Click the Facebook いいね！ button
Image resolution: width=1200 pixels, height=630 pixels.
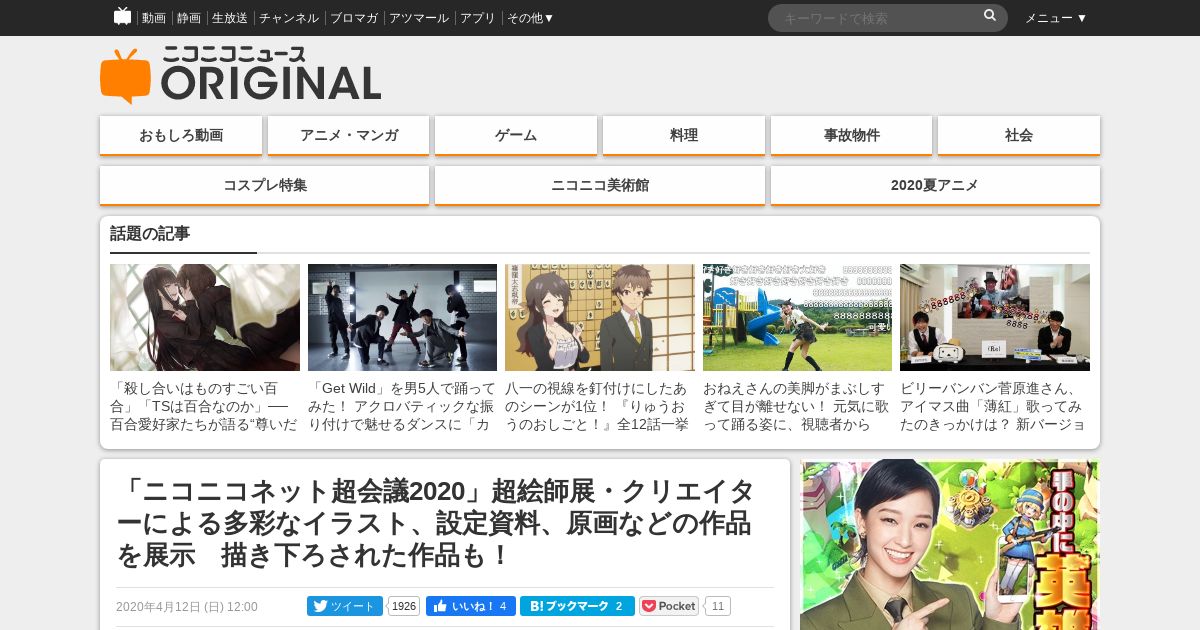pos(471,606)
